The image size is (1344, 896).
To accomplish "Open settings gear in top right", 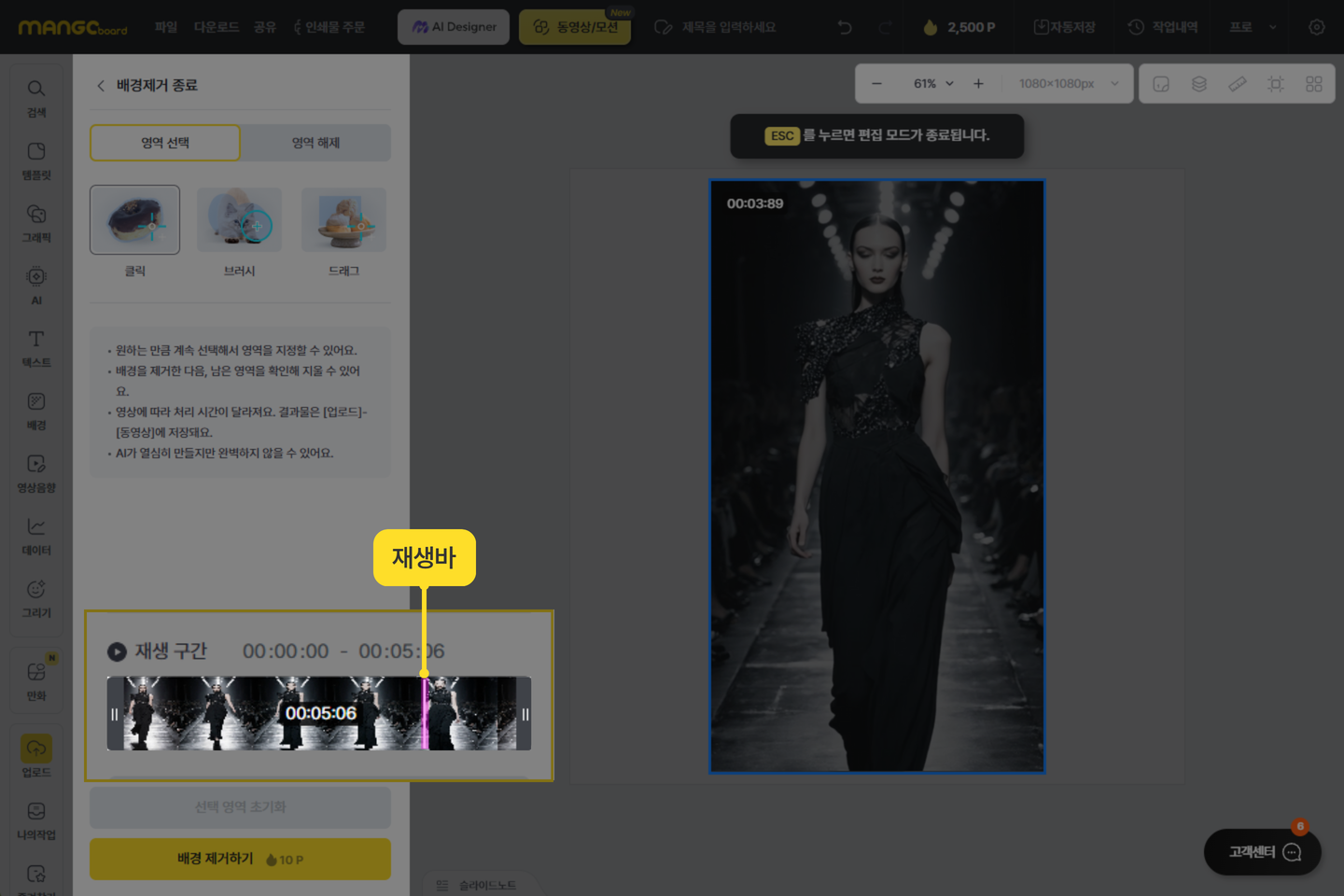I will 1316,27.
